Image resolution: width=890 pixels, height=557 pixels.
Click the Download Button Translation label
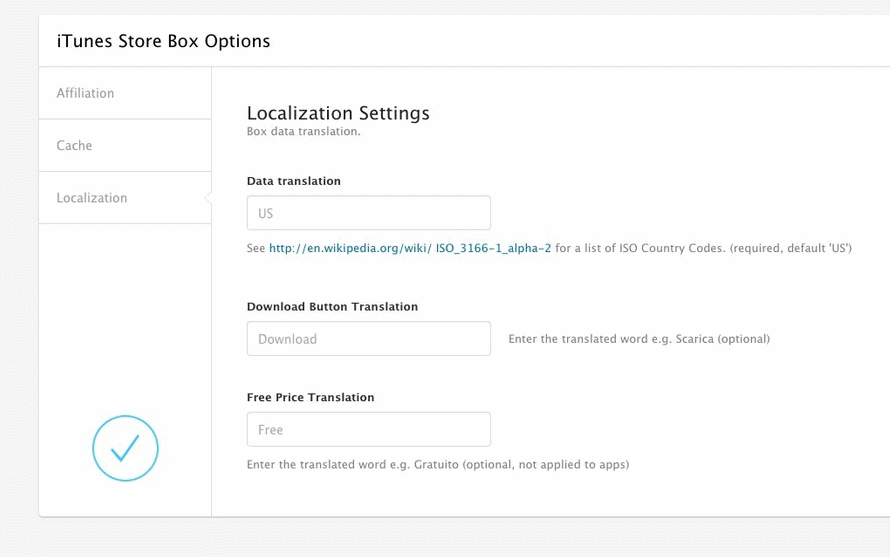332,307
